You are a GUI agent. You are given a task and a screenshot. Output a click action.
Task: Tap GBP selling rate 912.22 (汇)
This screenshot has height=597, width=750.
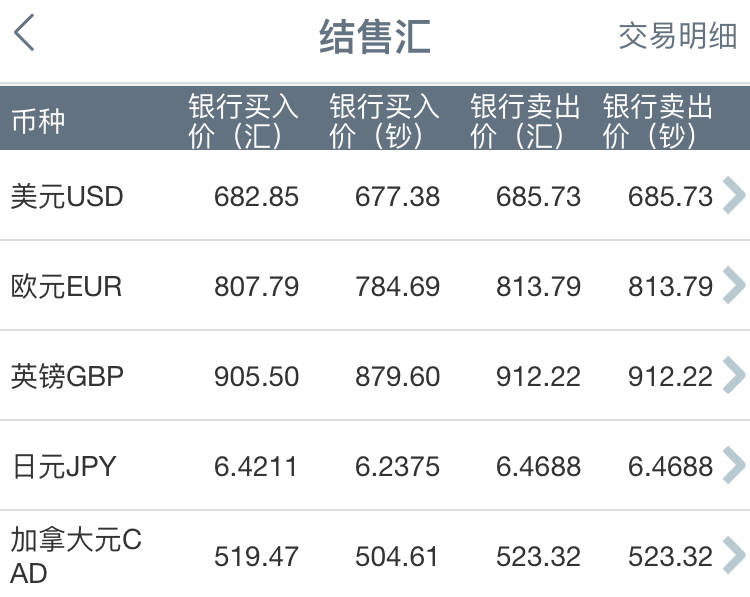[538, 377]
